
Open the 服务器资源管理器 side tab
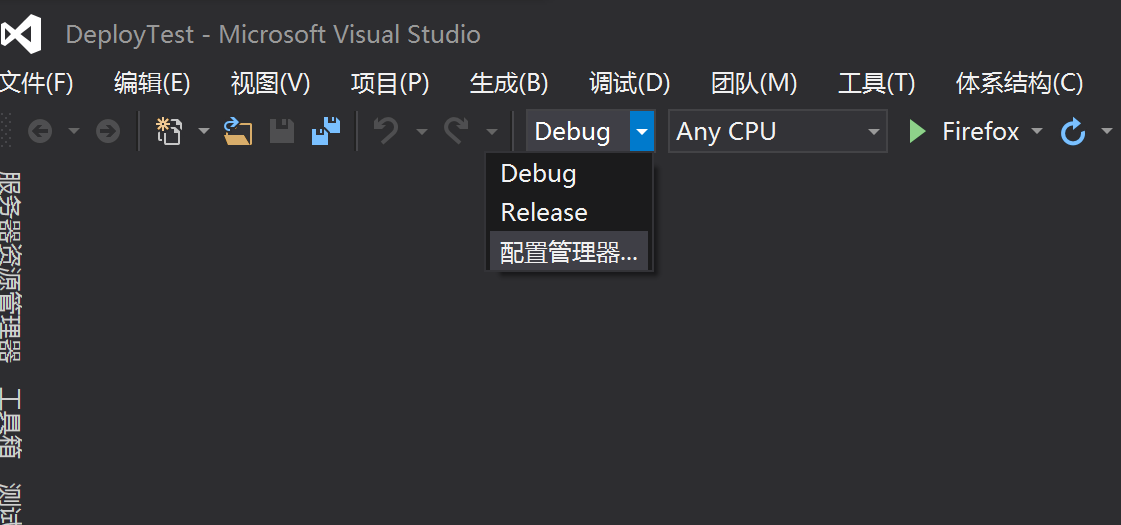coord(11,266)
